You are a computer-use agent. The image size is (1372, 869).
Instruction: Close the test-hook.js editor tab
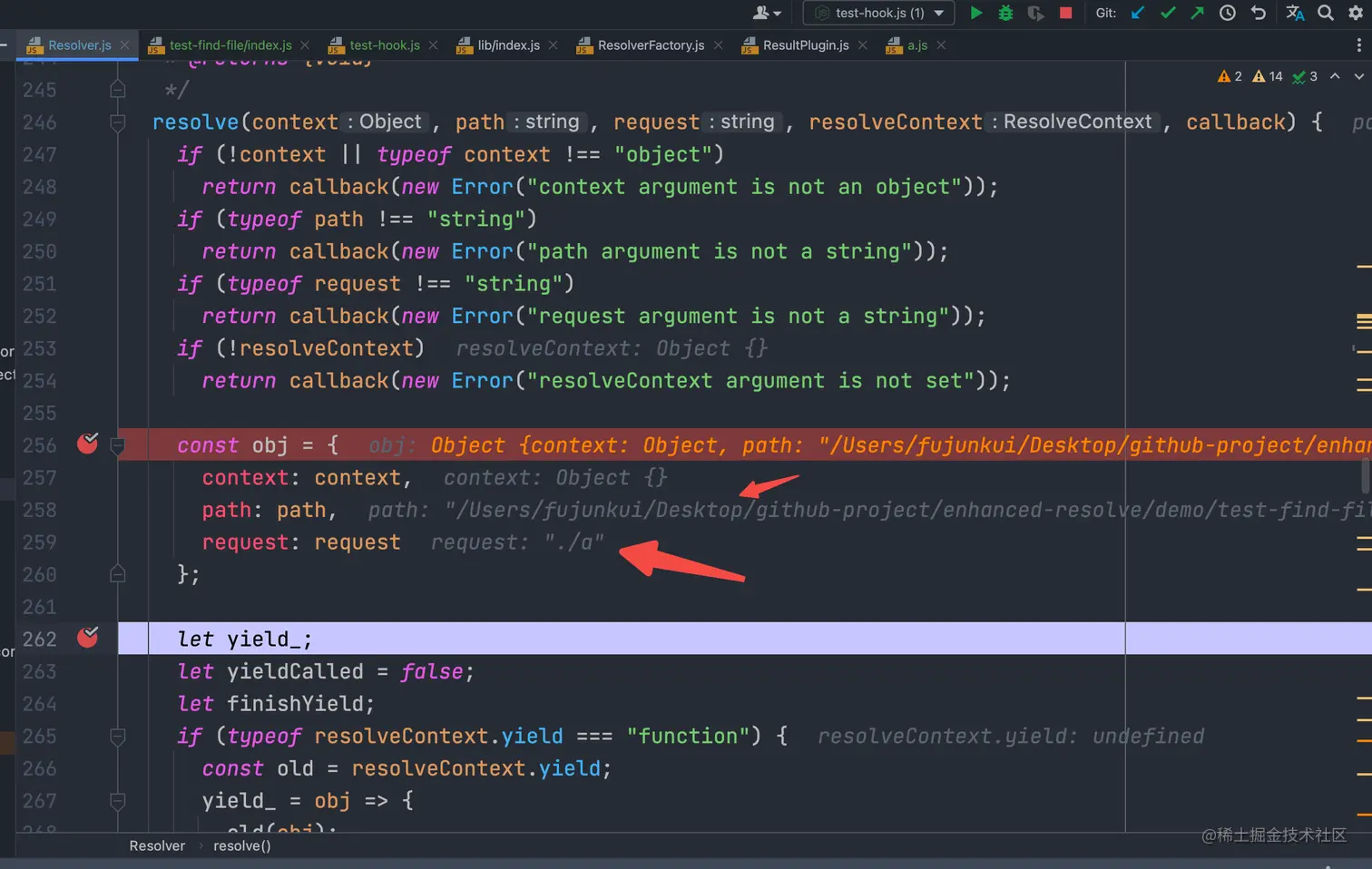pos(434,45)
